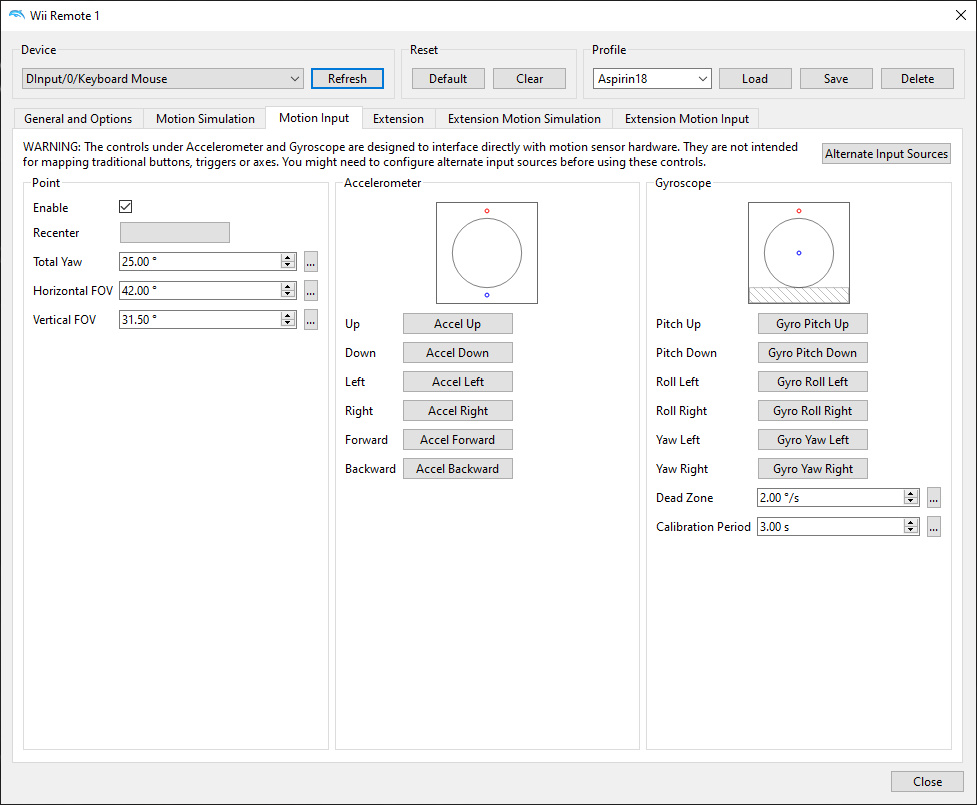This screenshot has height=805, width=977.
Task: Open Alternate Input Sources
Action: 886,154
